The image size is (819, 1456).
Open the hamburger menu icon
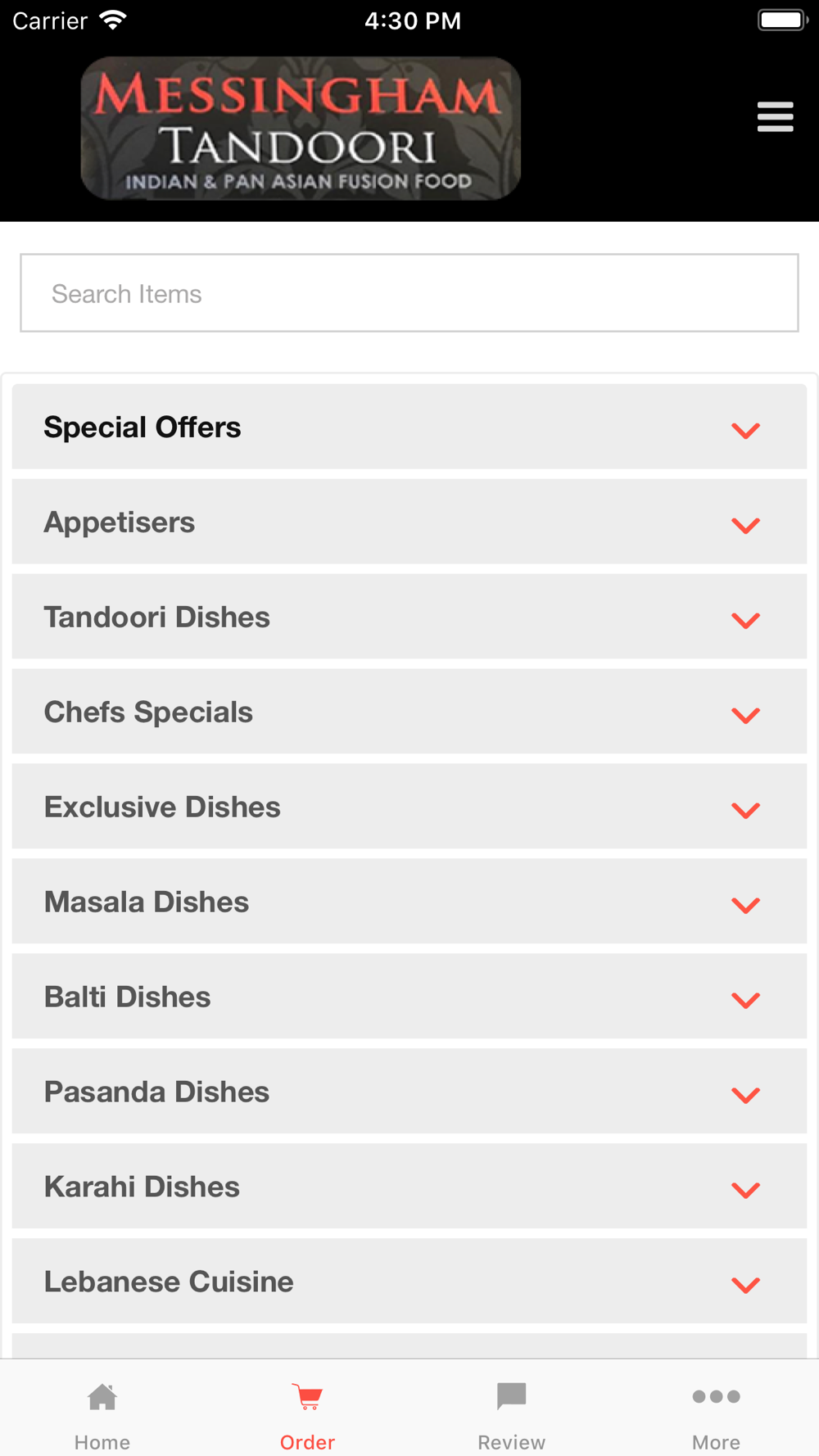point(775,116)
